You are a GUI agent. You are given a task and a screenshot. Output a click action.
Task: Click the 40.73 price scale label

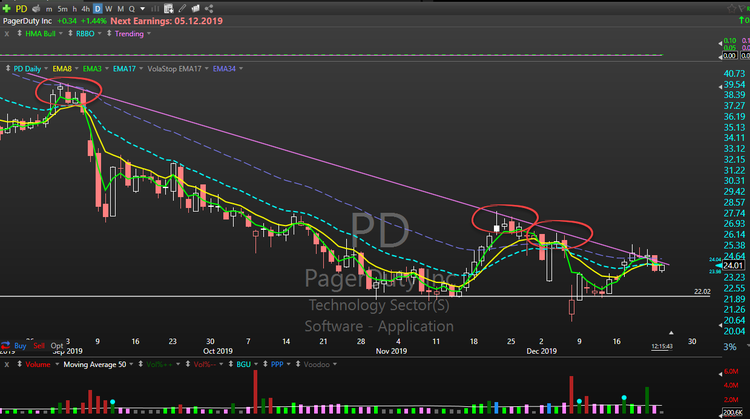[x=734, y=74]
